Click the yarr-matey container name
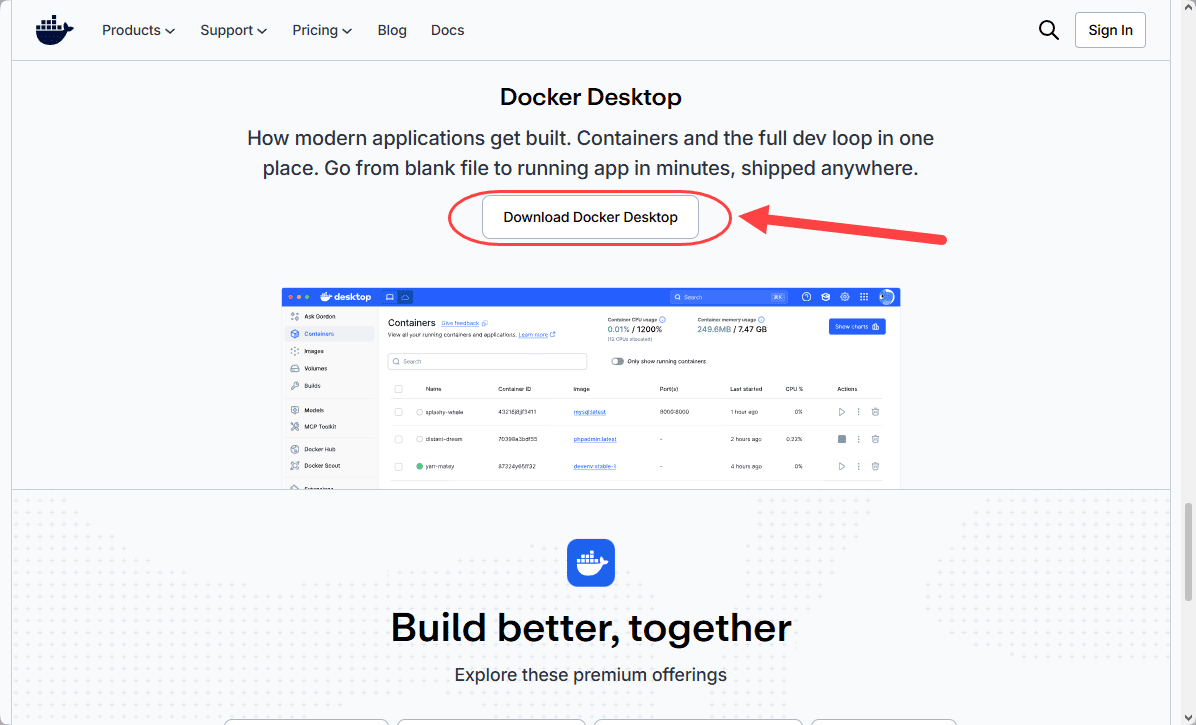Screen dimensions: 1196x725 click(439, 467)
